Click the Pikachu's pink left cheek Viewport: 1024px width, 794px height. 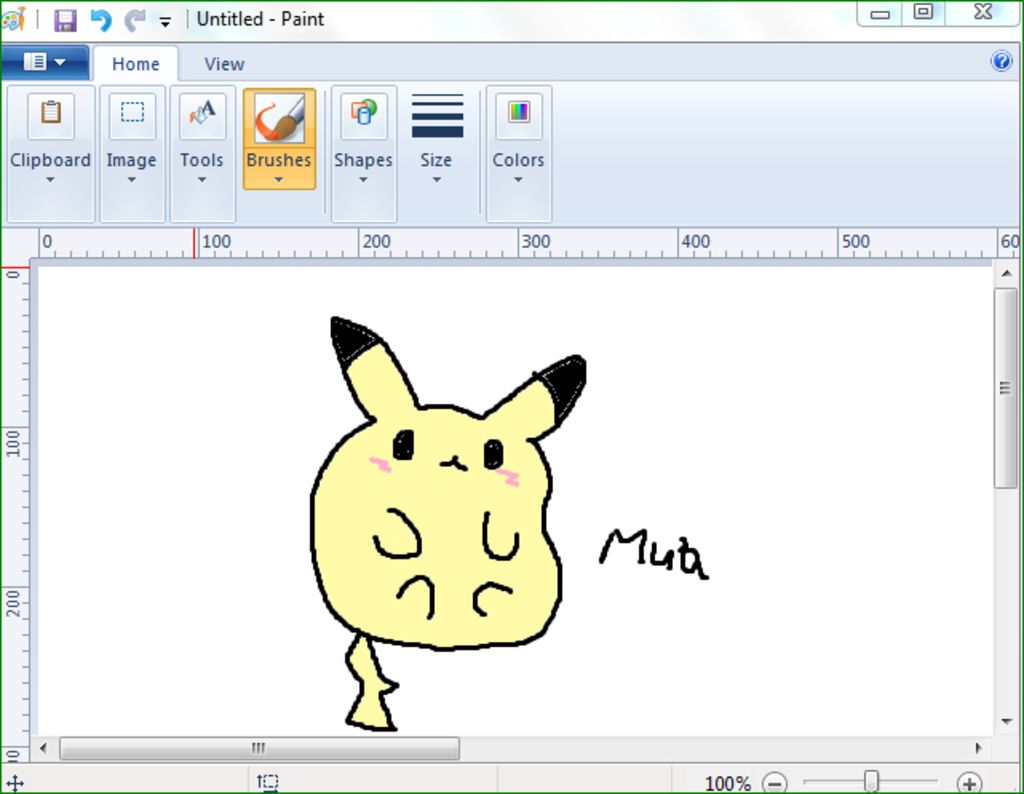(380, 464)
